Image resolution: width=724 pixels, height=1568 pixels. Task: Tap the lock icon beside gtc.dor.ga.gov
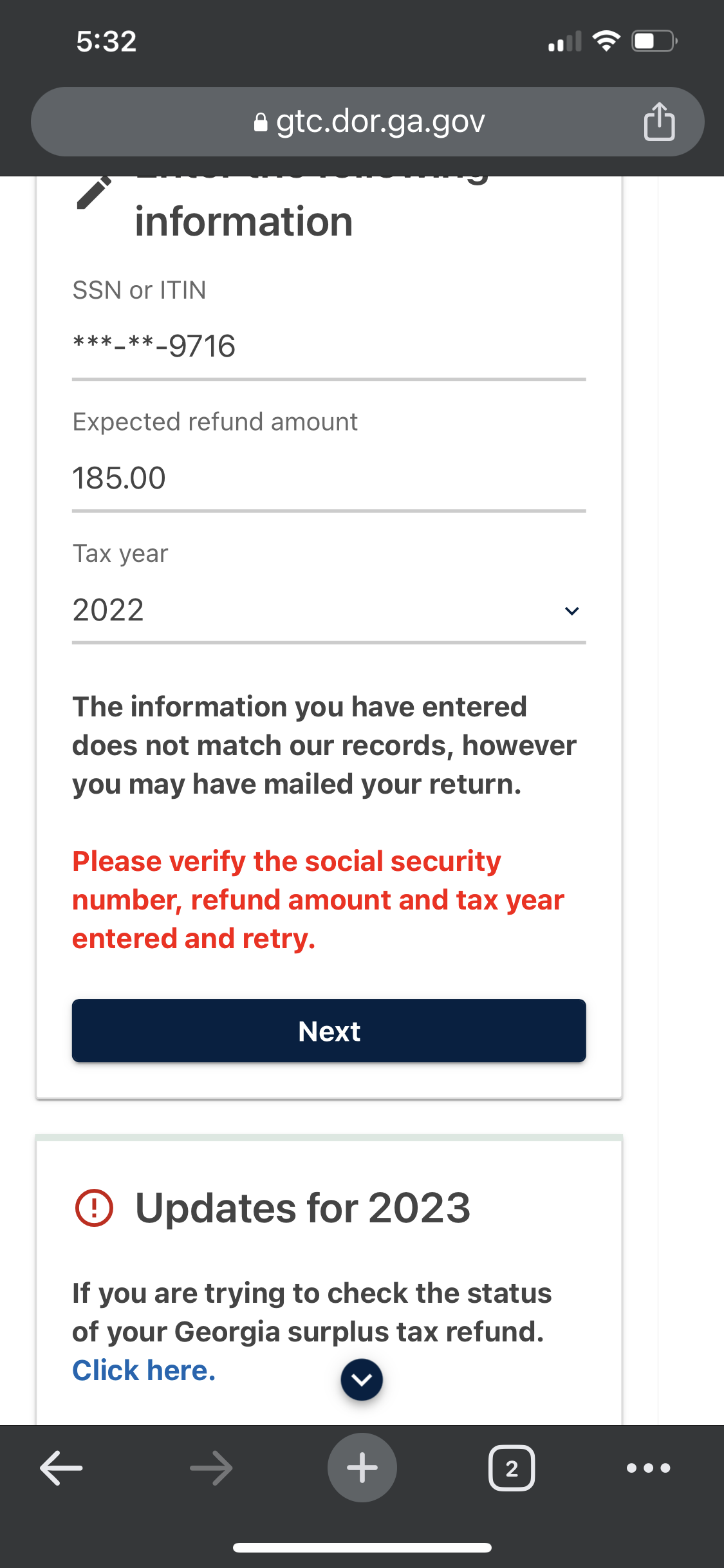pyautogui.click(x=261, y=122)
